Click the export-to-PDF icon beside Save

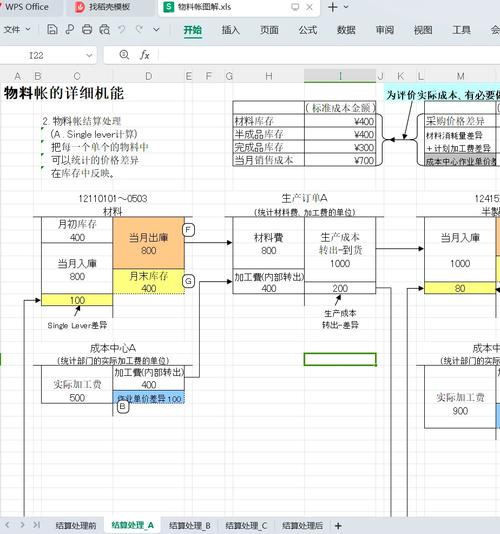click(69, 30)
